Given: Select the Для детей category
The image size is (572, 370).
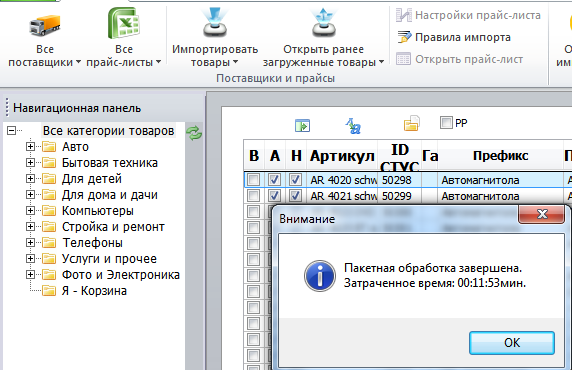Looking at the screenshot, I should 92,179.
